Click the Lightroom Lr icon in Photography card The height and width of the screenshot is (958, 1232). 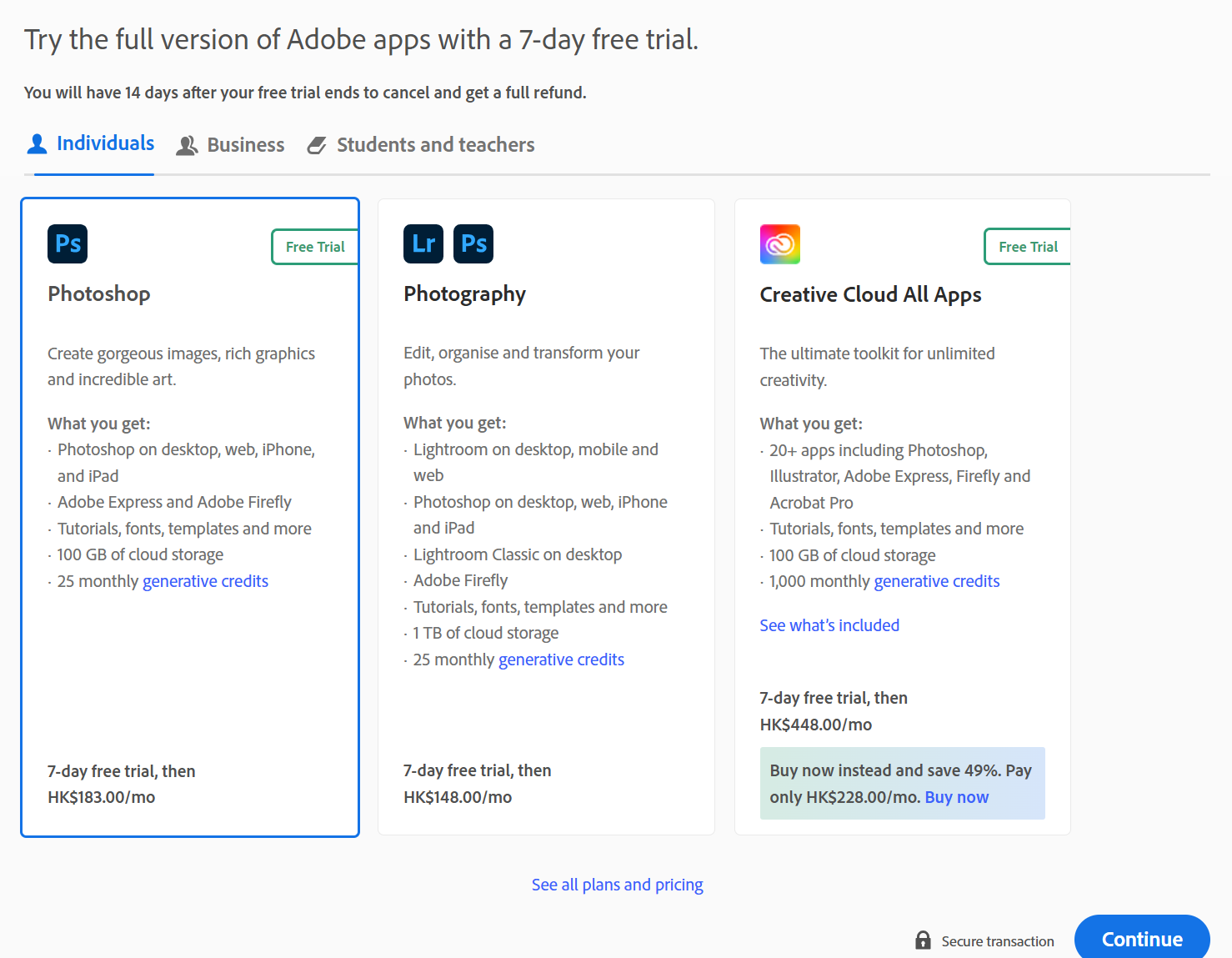(x=423, y=243)
